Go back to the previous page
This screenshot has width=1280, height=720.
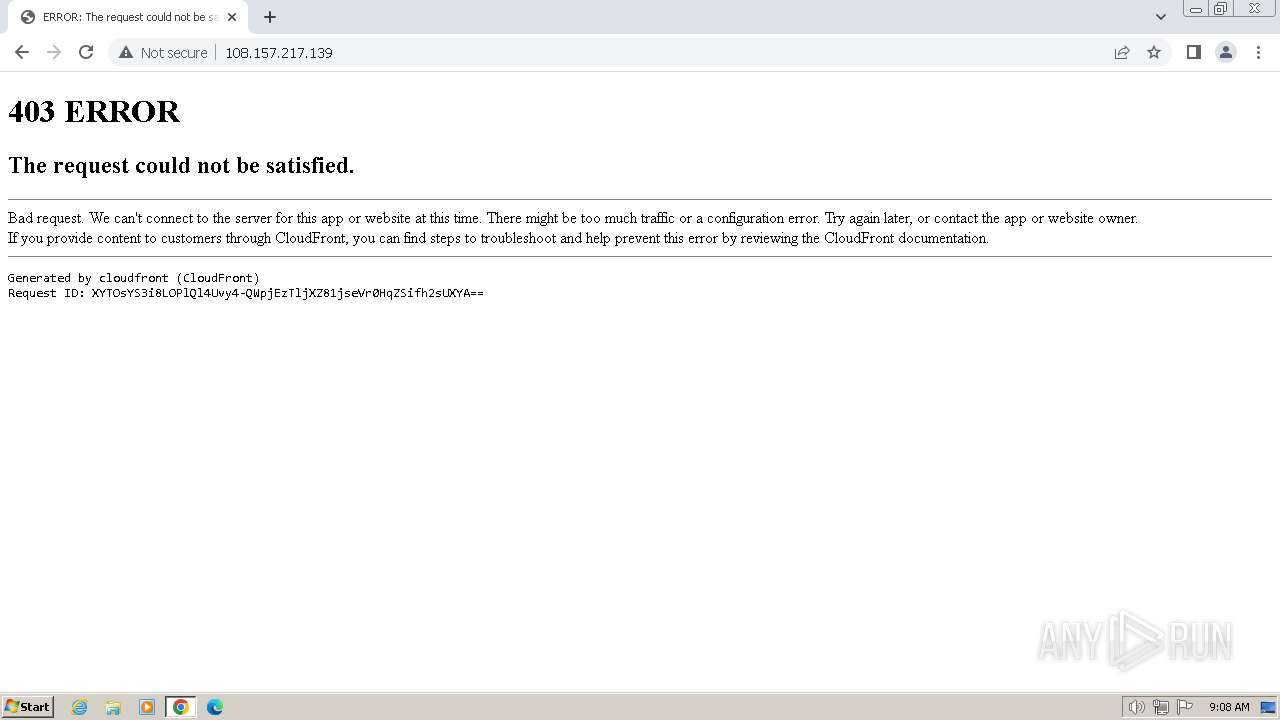tap(22, 52)
